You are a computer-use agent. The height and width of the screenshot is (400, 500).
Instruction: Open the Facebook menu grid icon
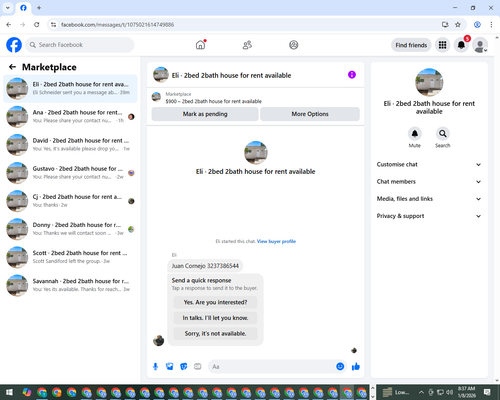click(x=442, y=45)
